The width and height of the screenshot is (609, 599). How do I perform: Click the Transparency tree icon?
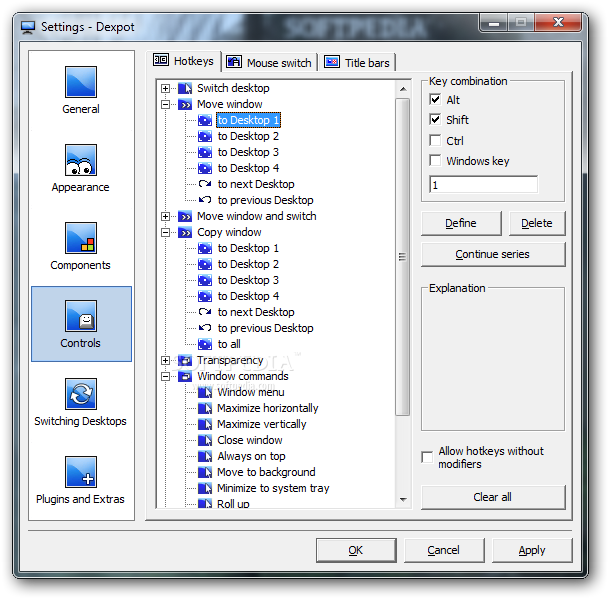tap(185, 360)
